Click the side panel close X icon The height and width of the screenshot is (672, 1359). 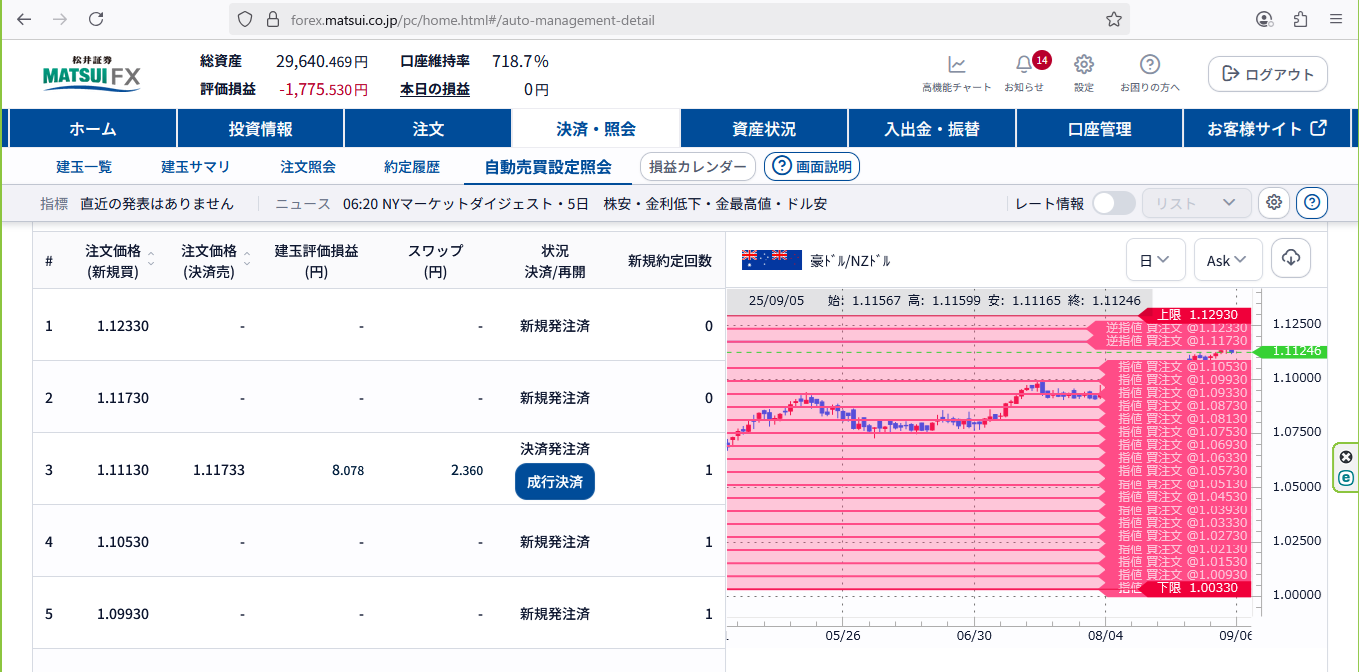(x=1345, y=457)
